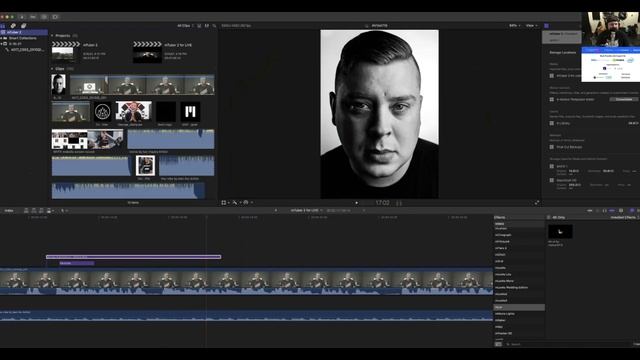
Task: Select the white M logo clip thumbnail
Action: pos(190,111)
